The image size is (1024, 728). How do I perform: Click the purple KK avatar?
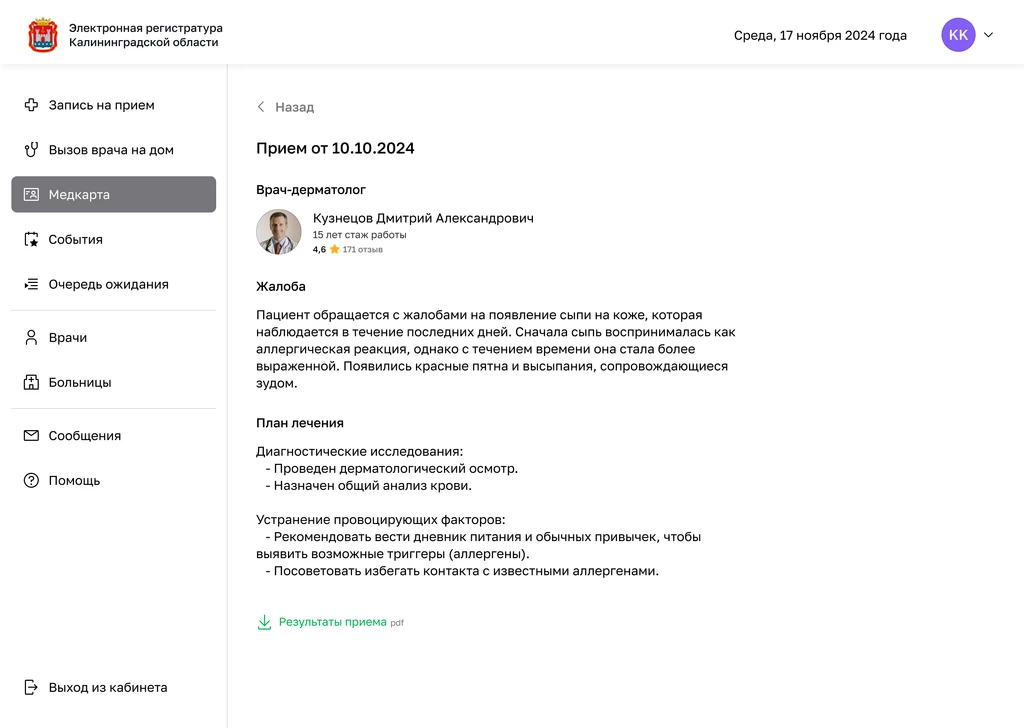(x=958, y=35)
